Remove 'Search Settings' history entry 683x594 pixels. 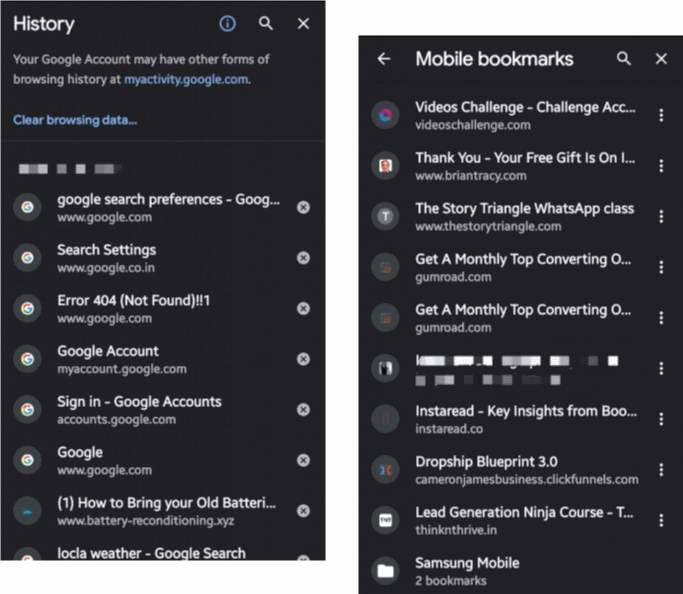pos(303,258)
